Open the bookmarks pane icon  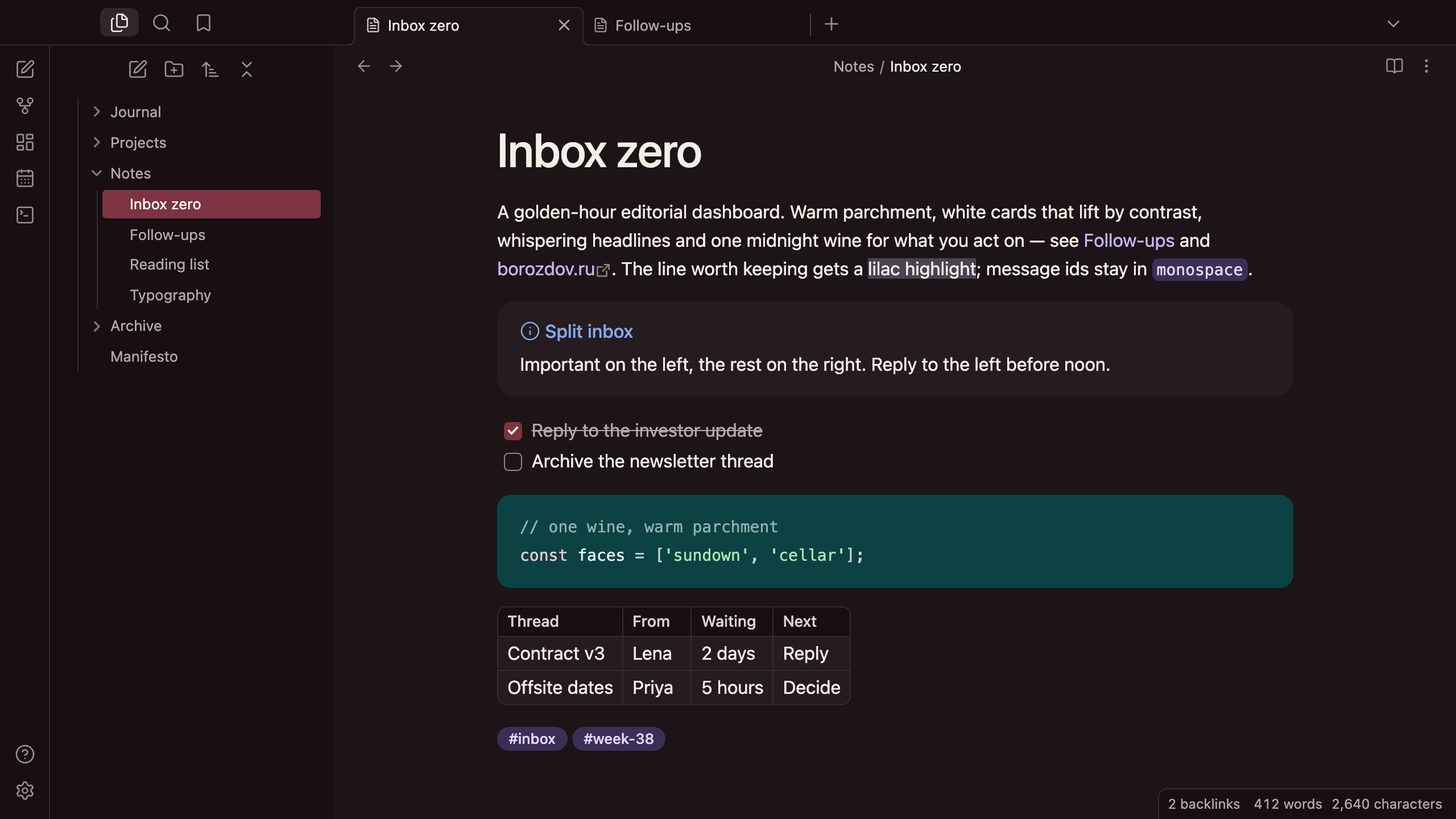click(x=204, y=23)
